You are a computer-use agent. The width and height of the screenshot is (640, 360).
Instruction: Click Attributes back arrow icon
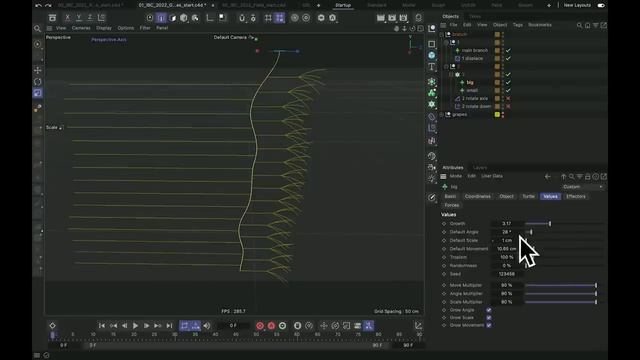pyautogui.click(x=547, y=176)
